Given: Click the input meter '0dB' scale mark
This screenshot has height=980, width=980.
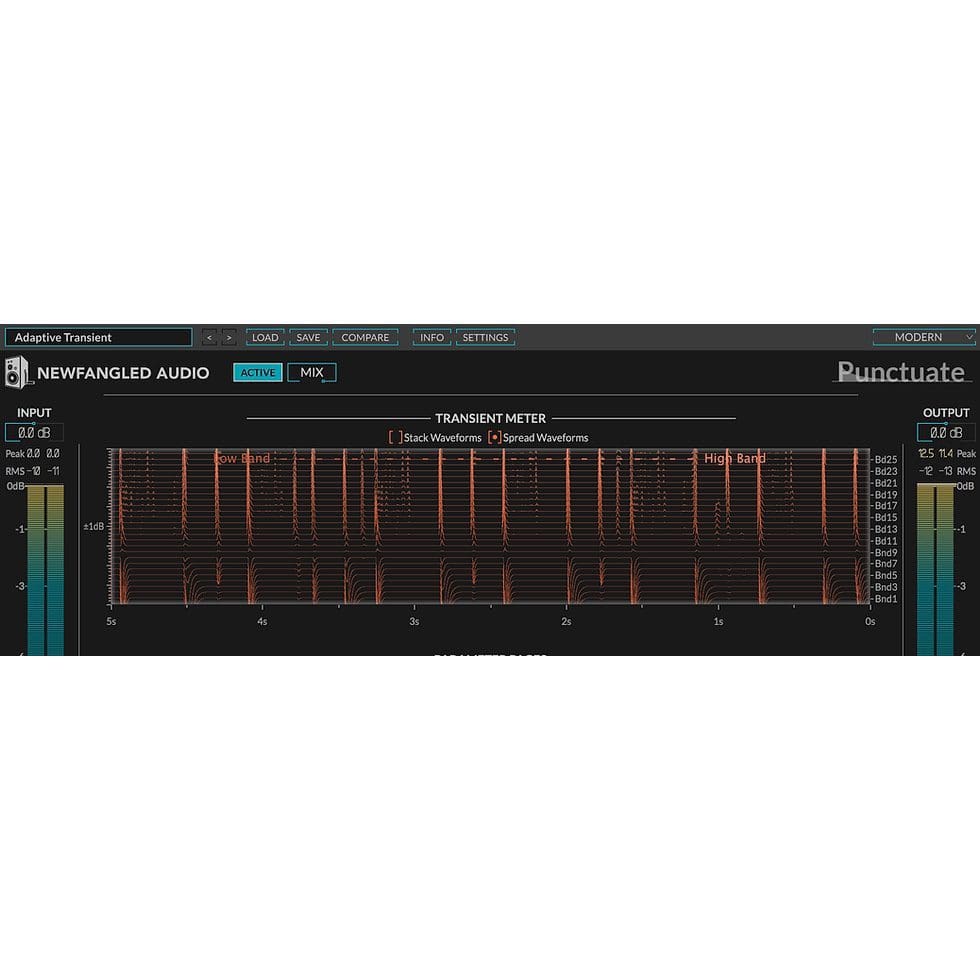Looking at the screenshot, I should pos(15,486).
